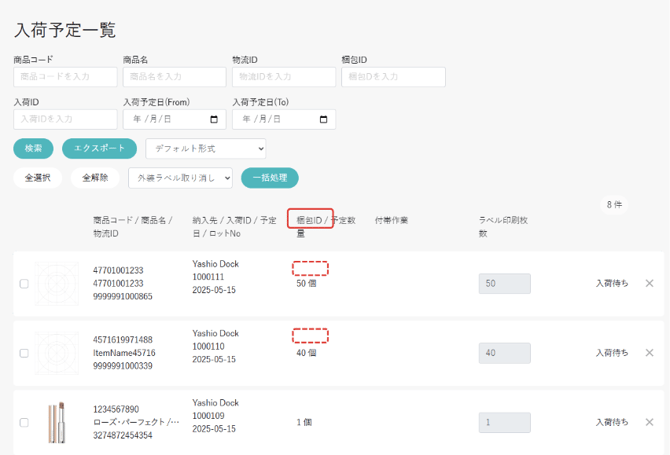Open the 外装ラベル取り消し action dropdown
Screen dimensions: 670x455
tap(180, 178)
